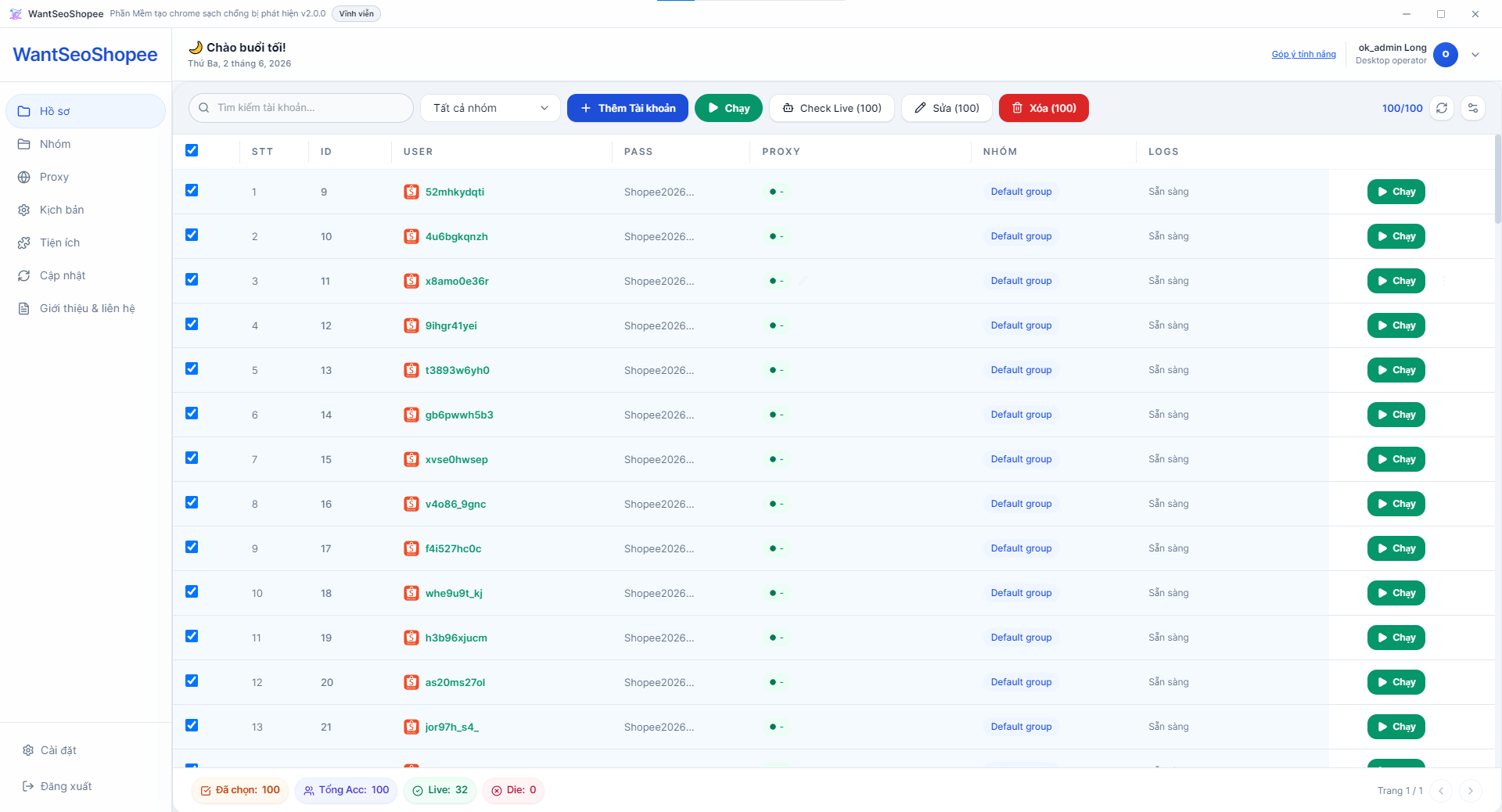Click the Shopee icon beside x8amo0e36r
This screenshot has width=1502, height=812.
[411, 281]
